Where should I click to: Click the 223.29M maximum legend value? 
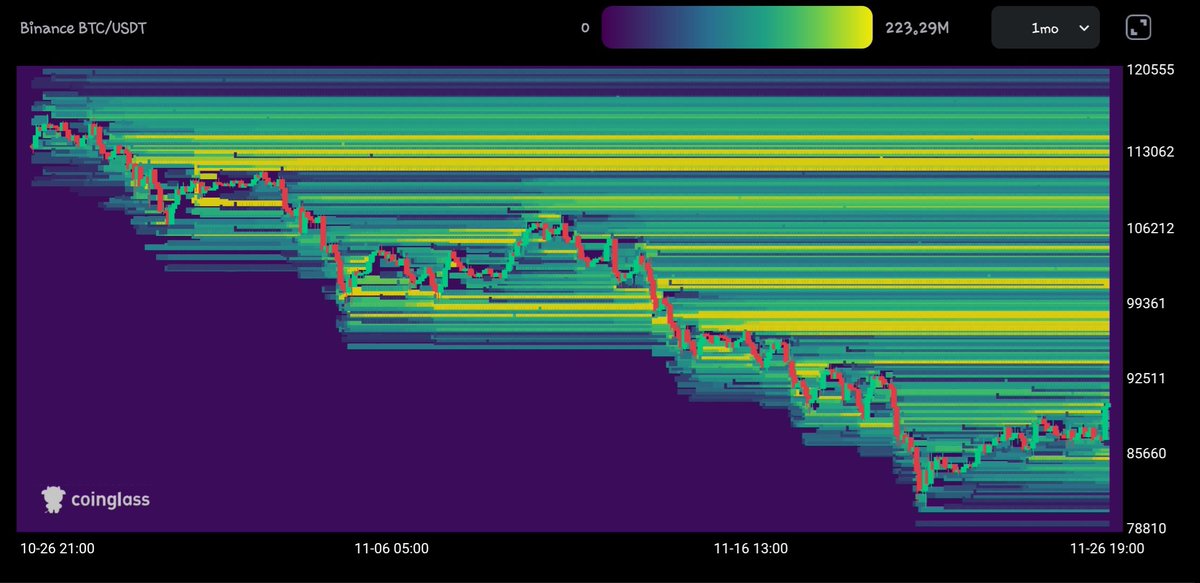tap(917, 28)
